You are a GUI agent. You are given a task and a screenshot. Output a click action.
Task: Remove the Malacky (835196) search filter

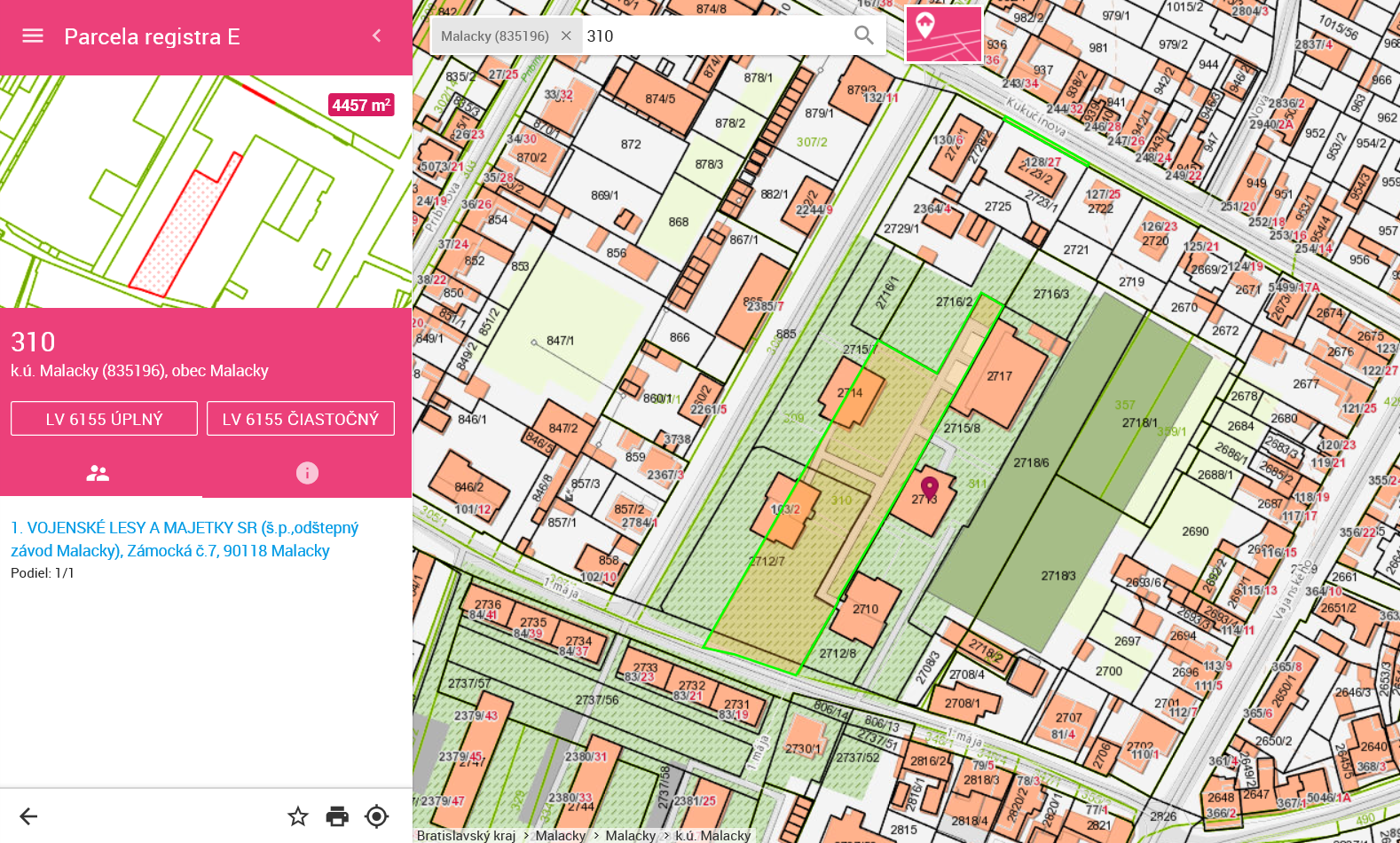click(x=566, y=36)
